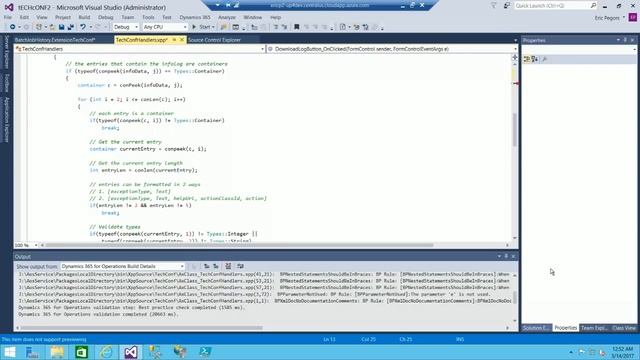Image resolution: width=640 pixels, height=360 pixels.
Task: Select the Categorized view icon in Properties
Action: click(x=527, y=60)
